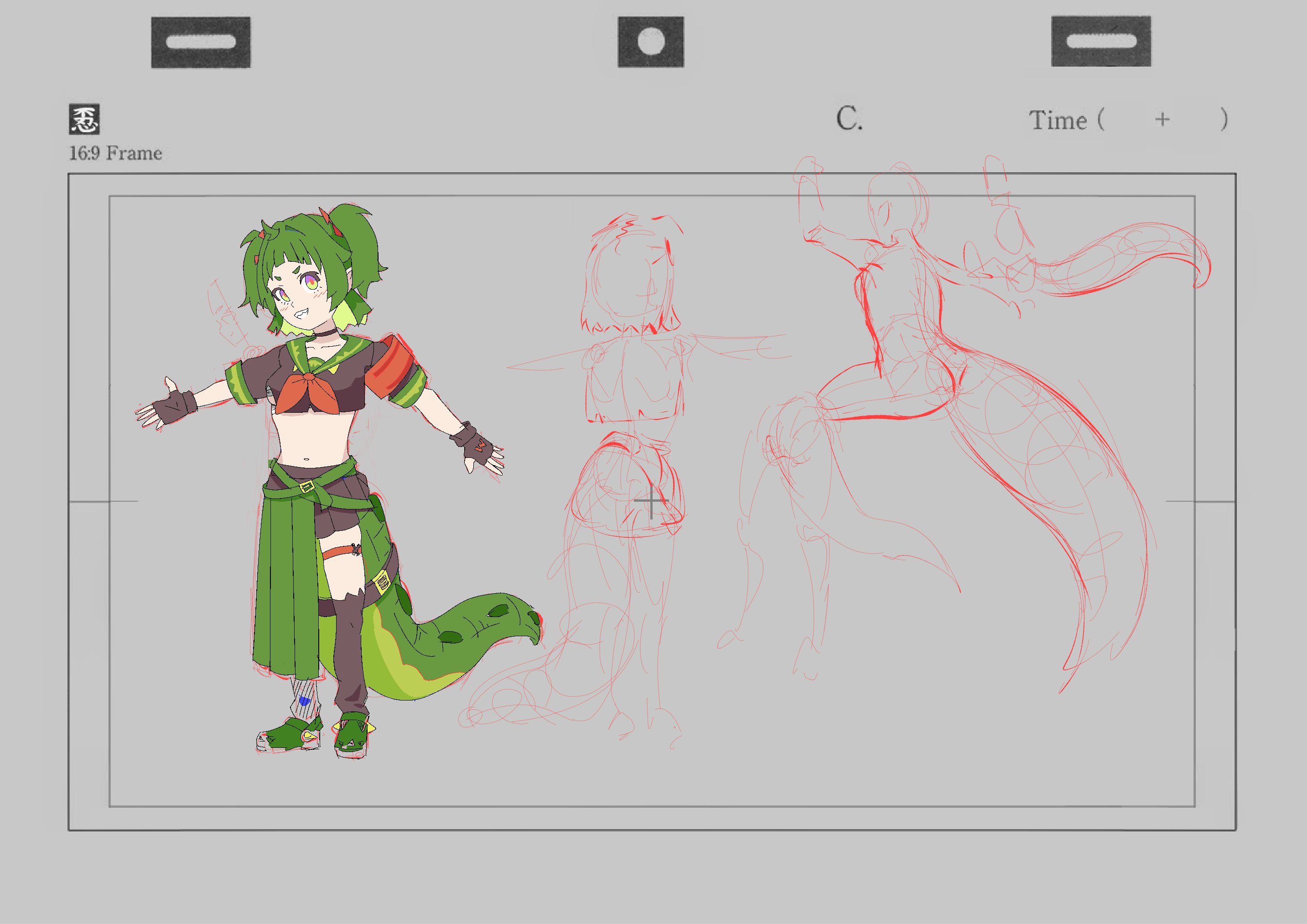Click the center crosshair registration mark
This screenshot has height=924, width=1307.
pos(651,502)
